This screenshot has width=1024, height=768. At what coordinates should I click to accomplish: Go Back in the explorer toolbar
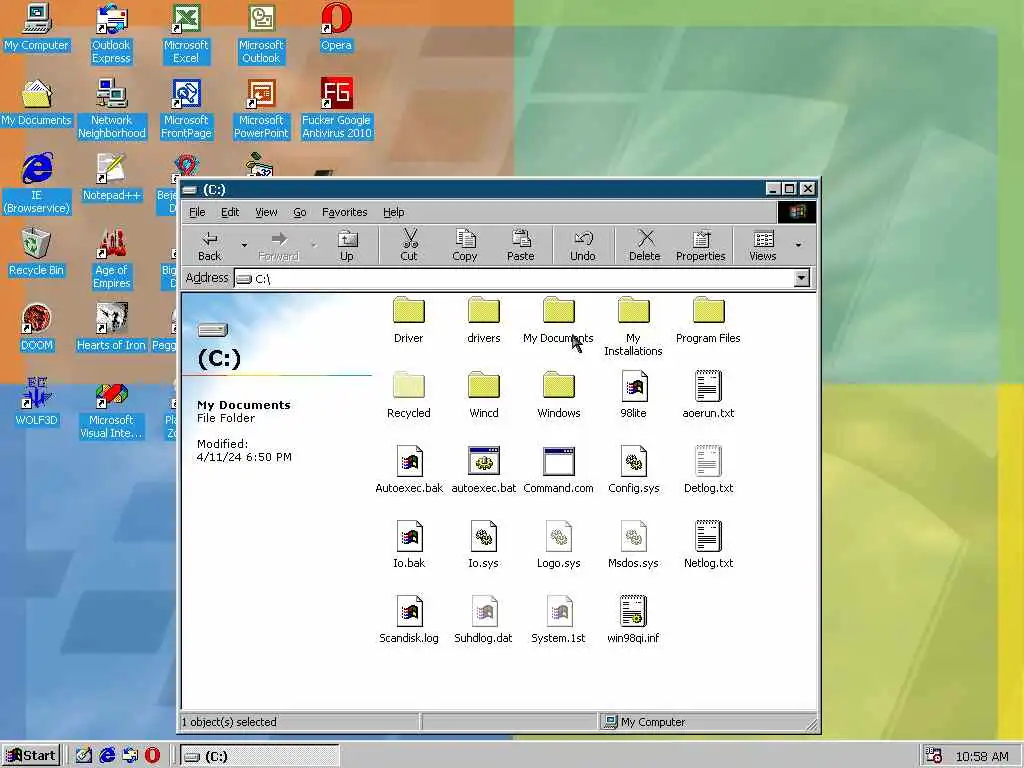[x=210, y=245]
